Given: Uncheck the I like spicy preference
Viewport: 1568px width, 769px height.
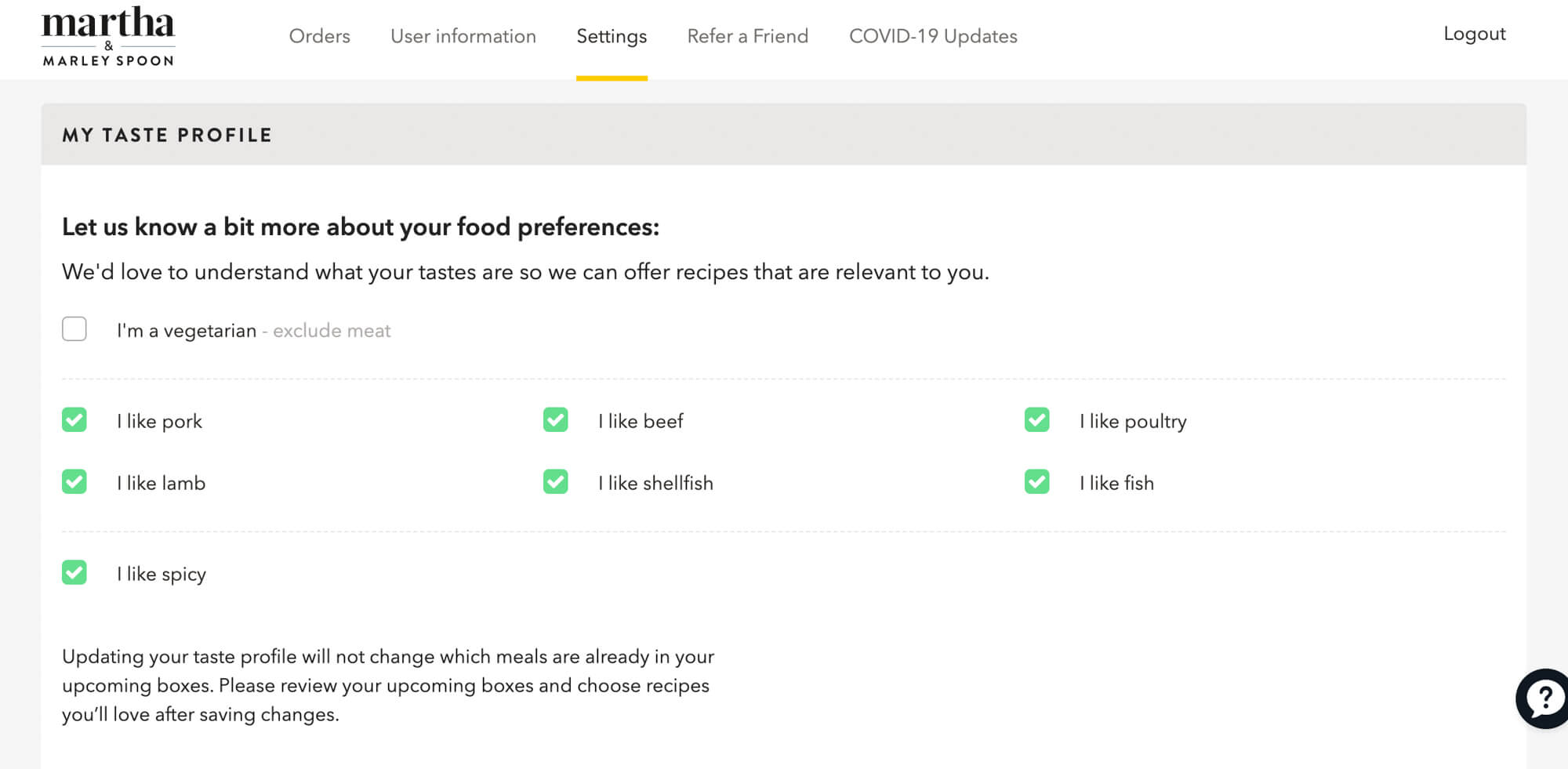Looking at the screenshot, I should (74, 573).
